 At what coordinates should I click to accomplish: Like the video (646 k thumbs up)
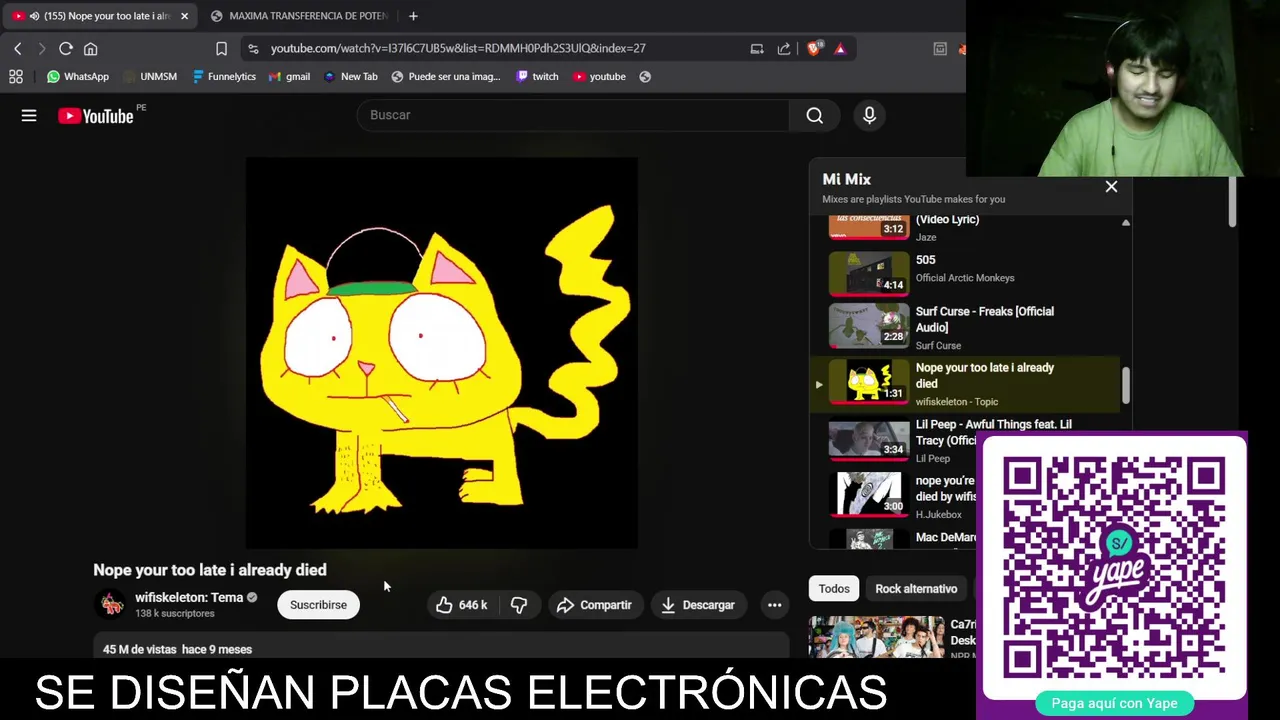tap(462, 605)
